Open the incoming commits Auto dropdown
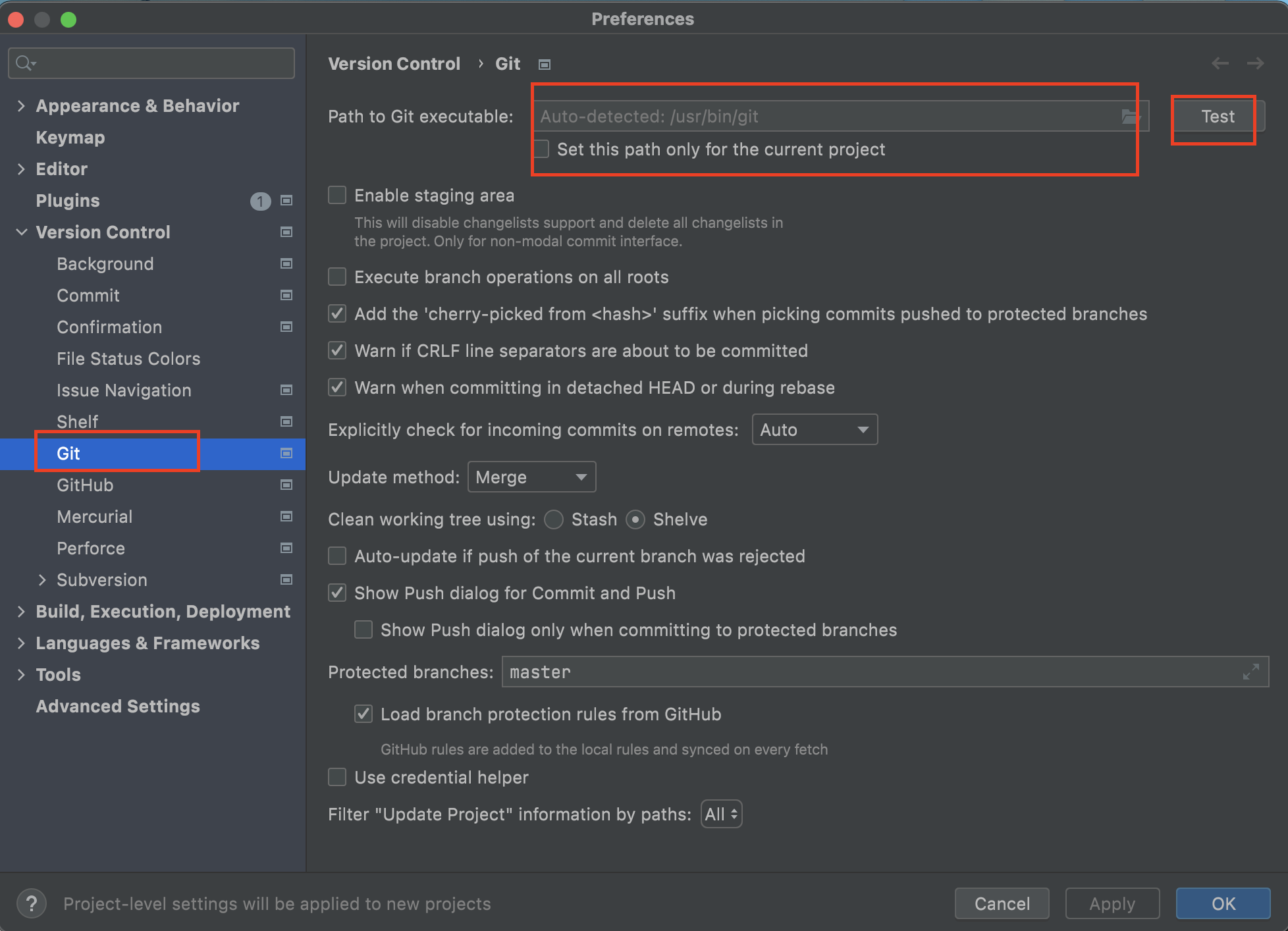This screenshot has height=931, width=1288. coord(814,430)
